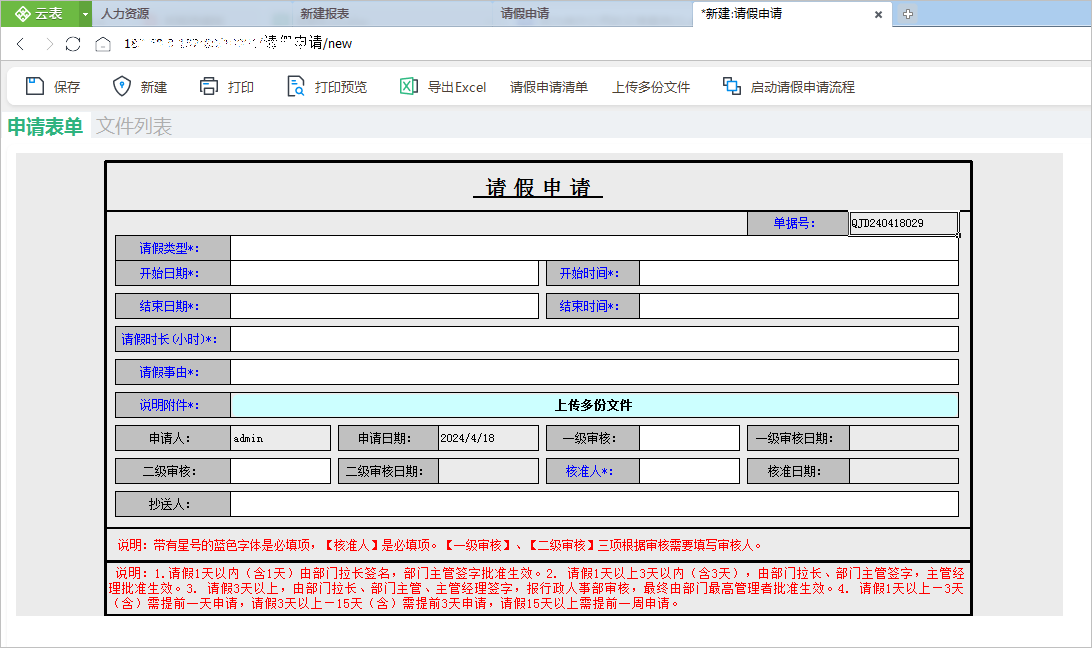Click the 结束时间 input field
The width and height of the screenshot is (1092, 648).
click(x=799, y=306)
